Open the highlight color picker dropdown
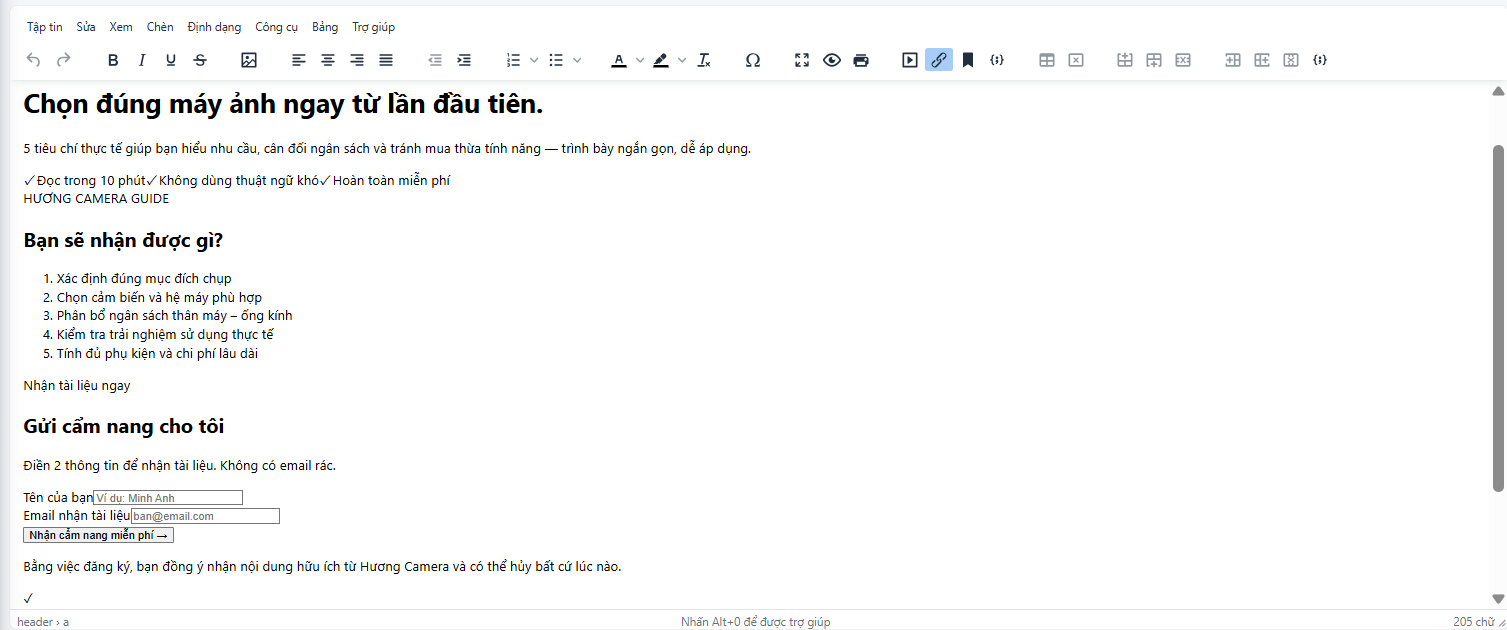Screen dimensions: 1507x630 682,60
